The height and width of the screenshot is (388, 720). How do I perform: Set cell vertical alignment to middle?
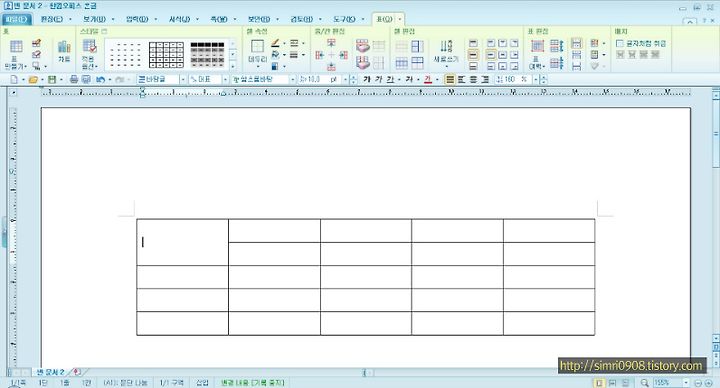(x=473, y=55)
